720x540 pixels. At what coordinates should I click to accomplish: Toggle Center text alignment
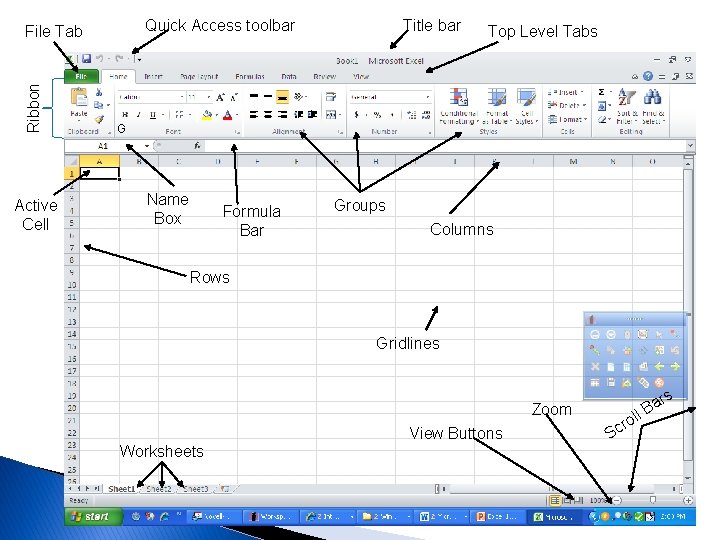[268, 115]
